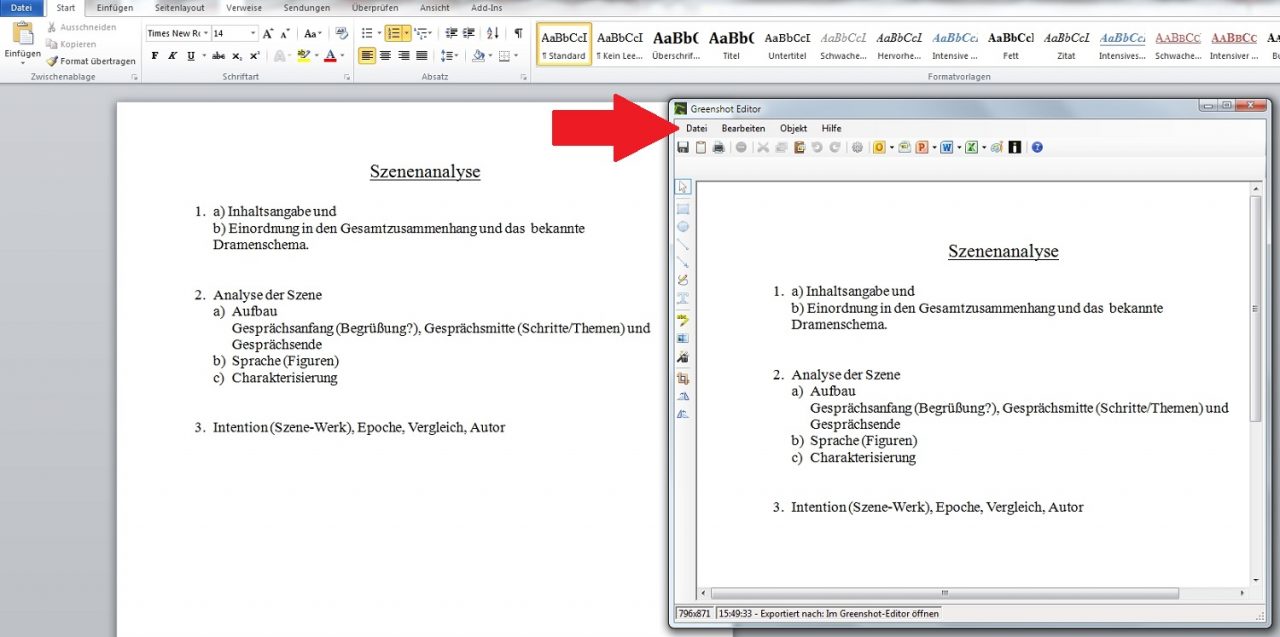This screenshot has width=1280, height=637.
Task: Click the Format übertragen button
Action: [90, 61]
